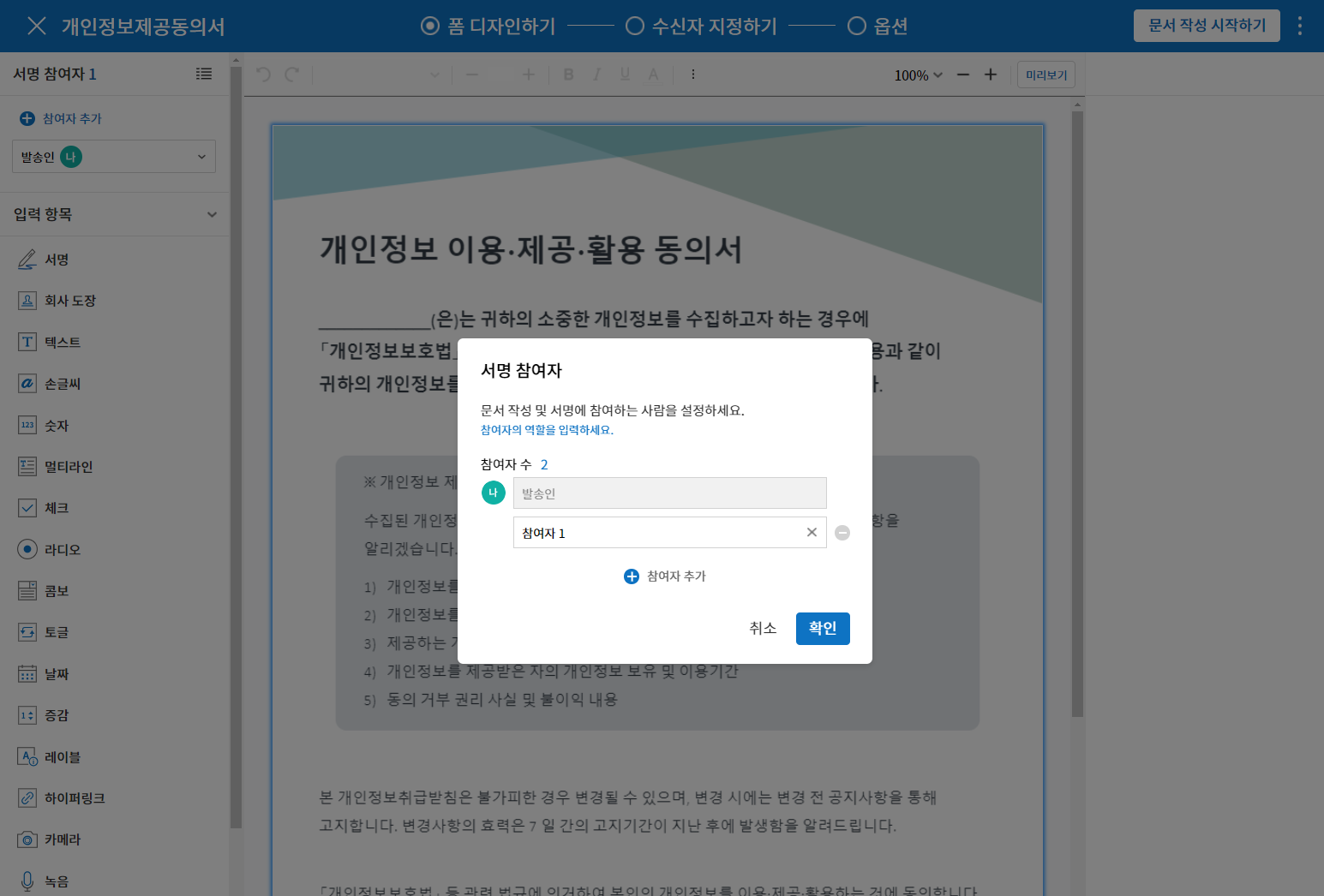The image size is (1324, 896).
Task: Select the 손글씨 handwriting tool
Action: point(49,384)
